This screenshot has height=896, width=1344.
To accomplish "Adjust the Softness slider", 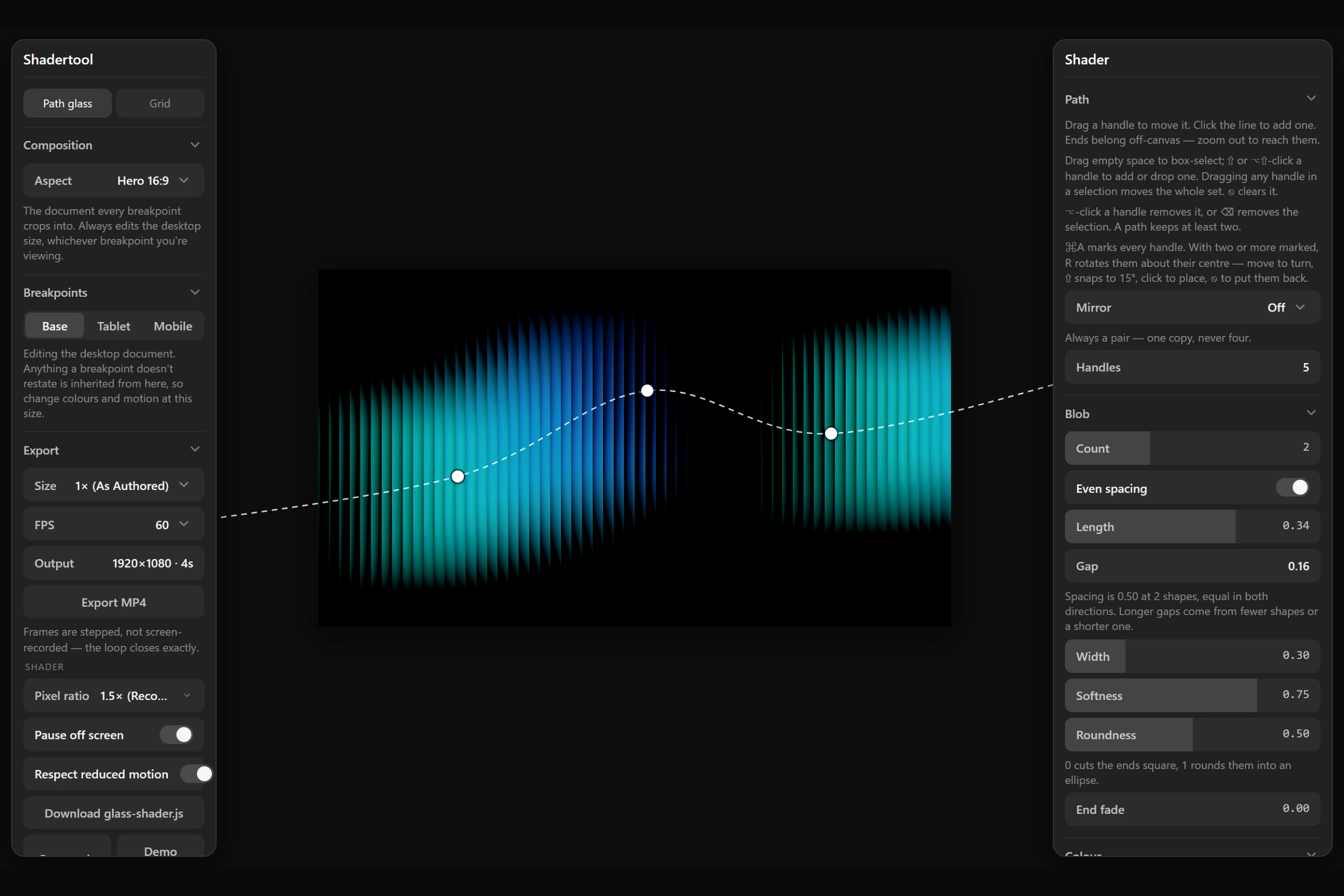I will [x=1192, y=696].
